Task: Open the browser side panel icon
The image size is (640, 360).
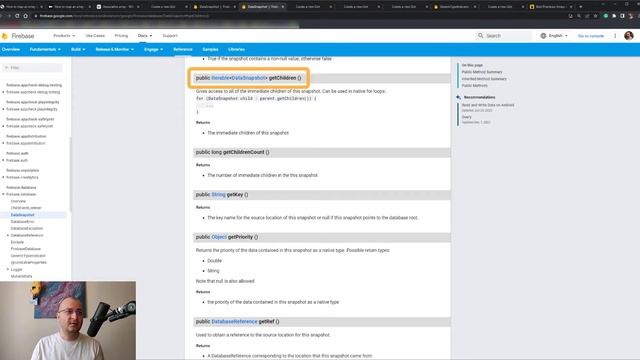Action: point(622,16)
